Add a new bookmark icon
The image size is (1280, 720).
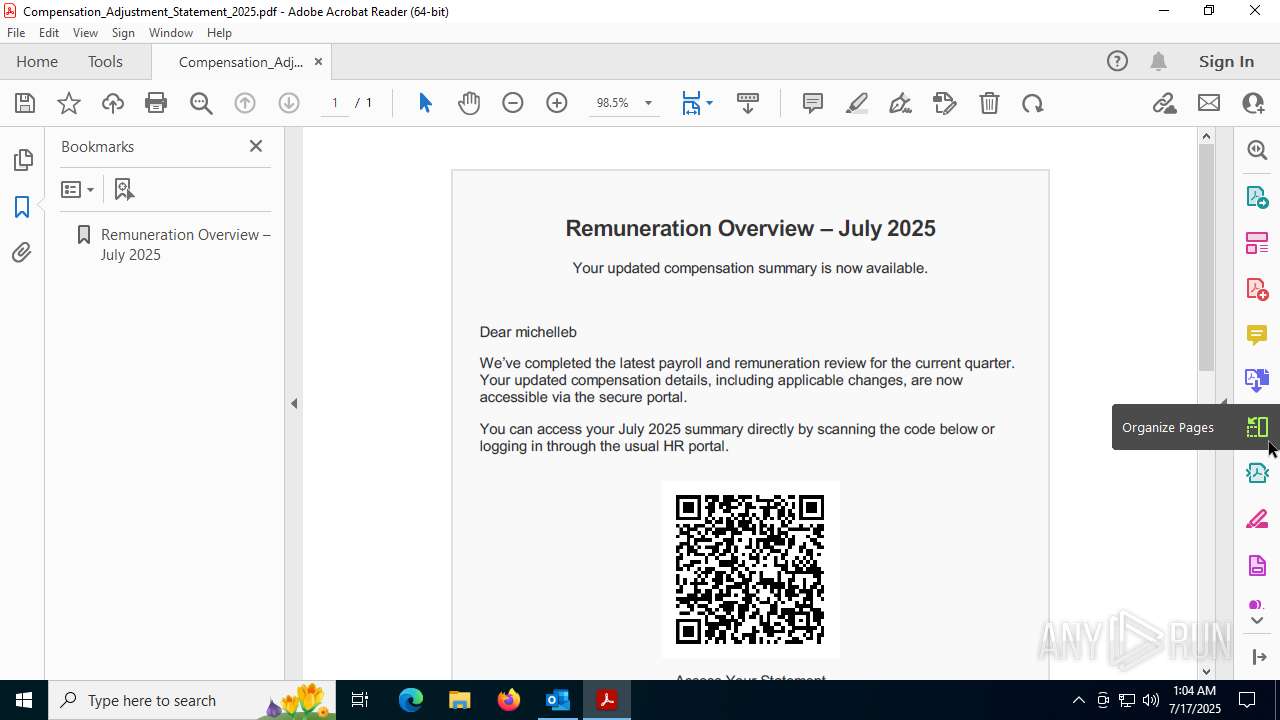[124, 189]
